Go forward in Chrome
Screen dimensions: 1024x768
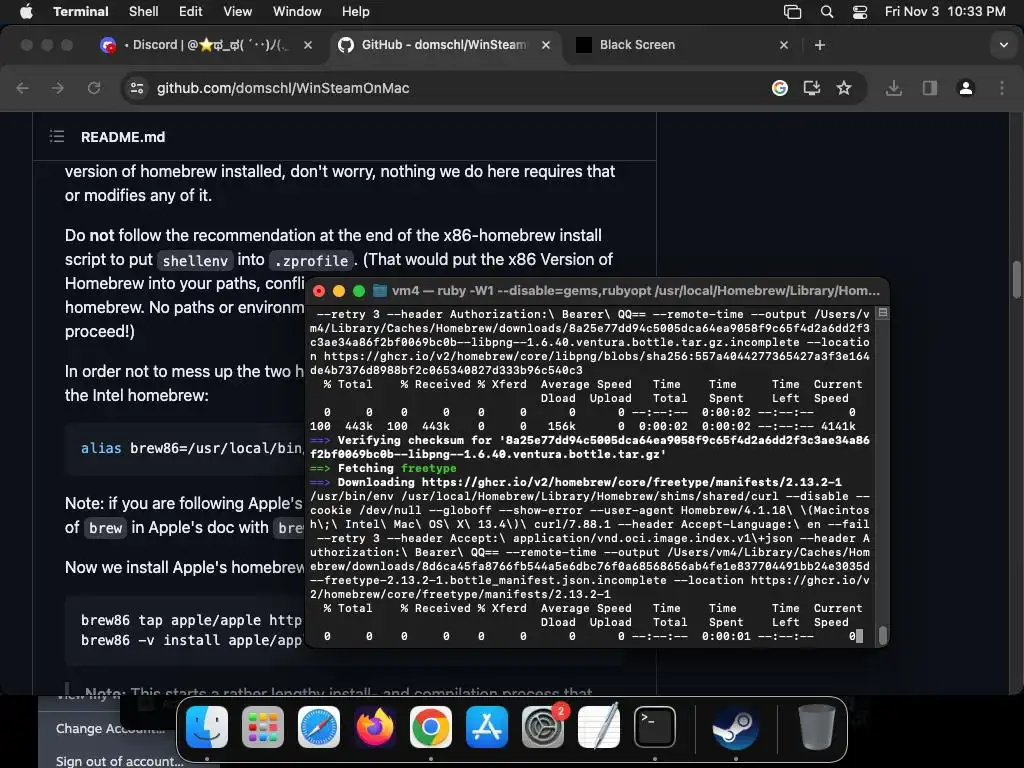(x=58, y=88)
